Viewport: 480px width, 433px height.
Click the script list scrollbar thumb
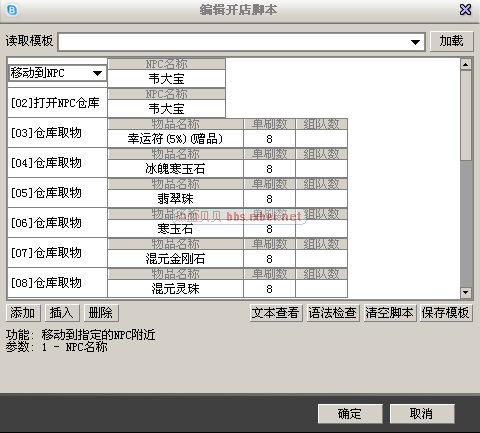pos(466,115)
